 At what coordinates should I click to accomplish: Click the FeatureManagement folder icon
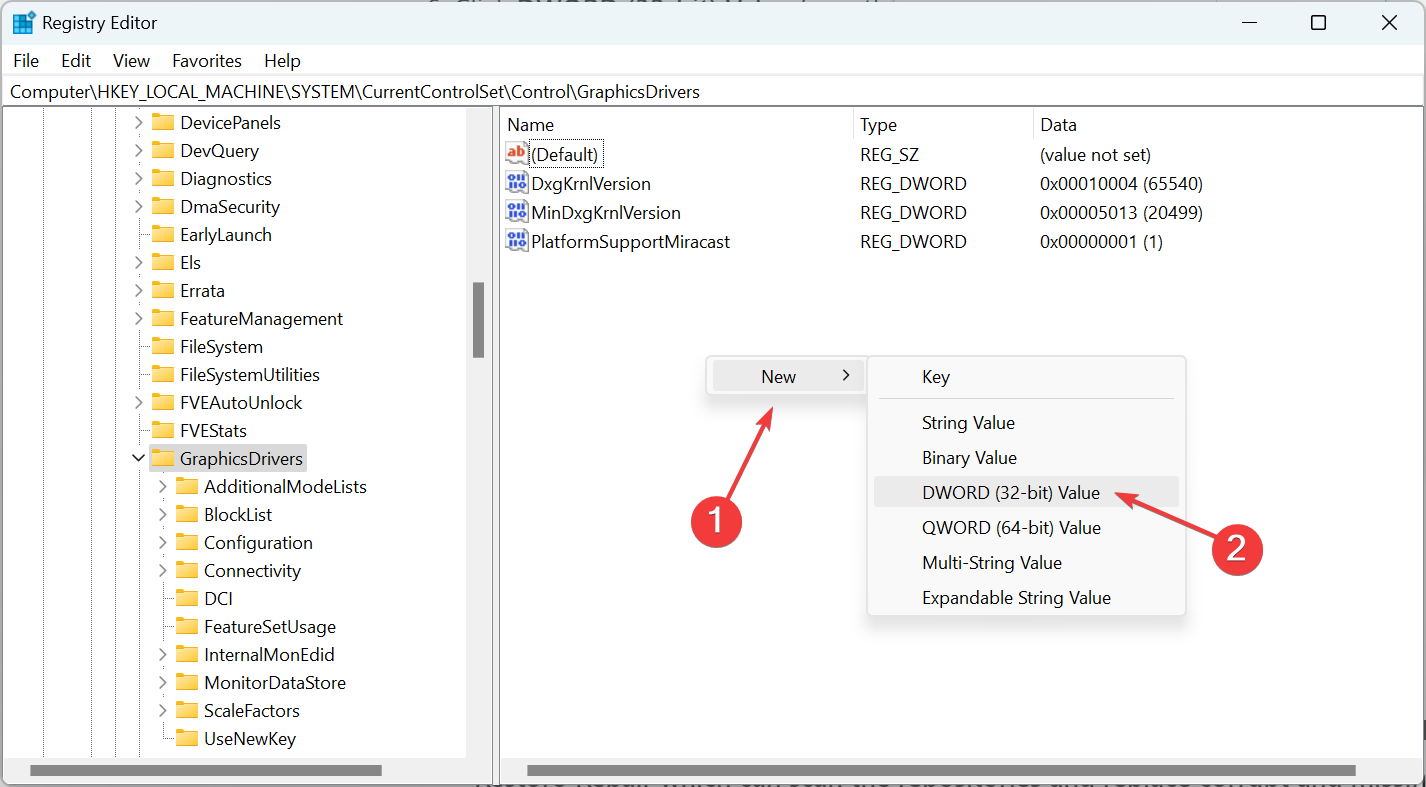click(x=163, y=318)
